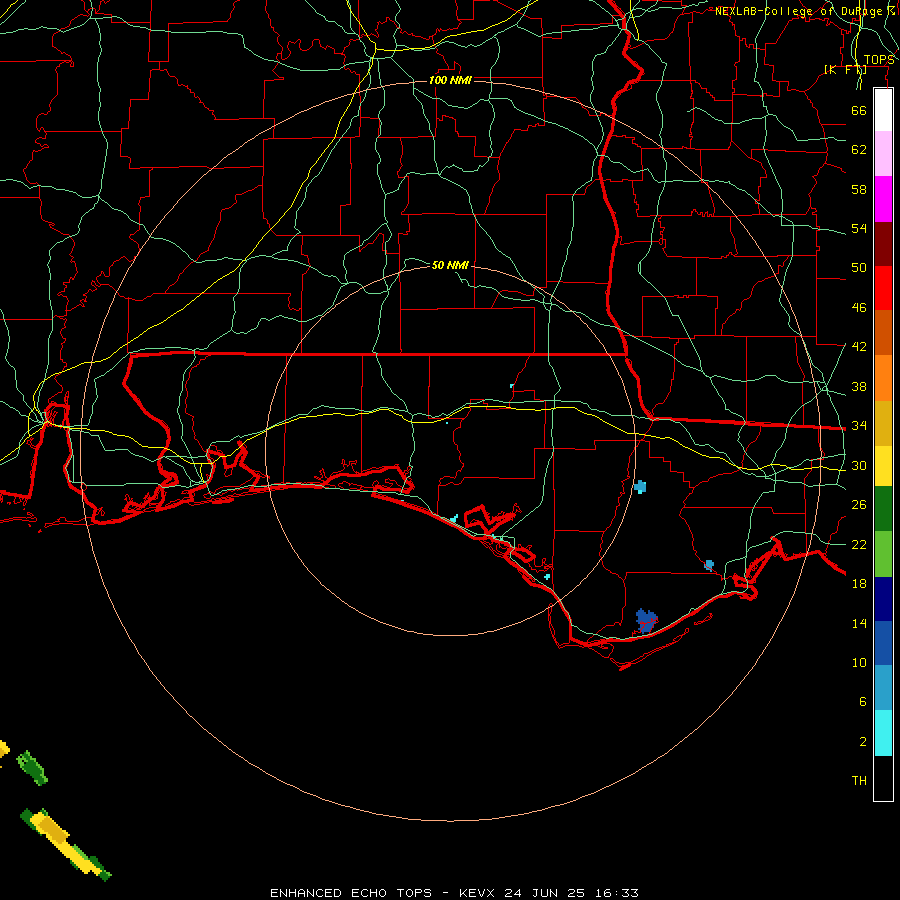The height and width of the screenshot is (900, 900).
Task: Click the 66 legend value
Action: 859,110
